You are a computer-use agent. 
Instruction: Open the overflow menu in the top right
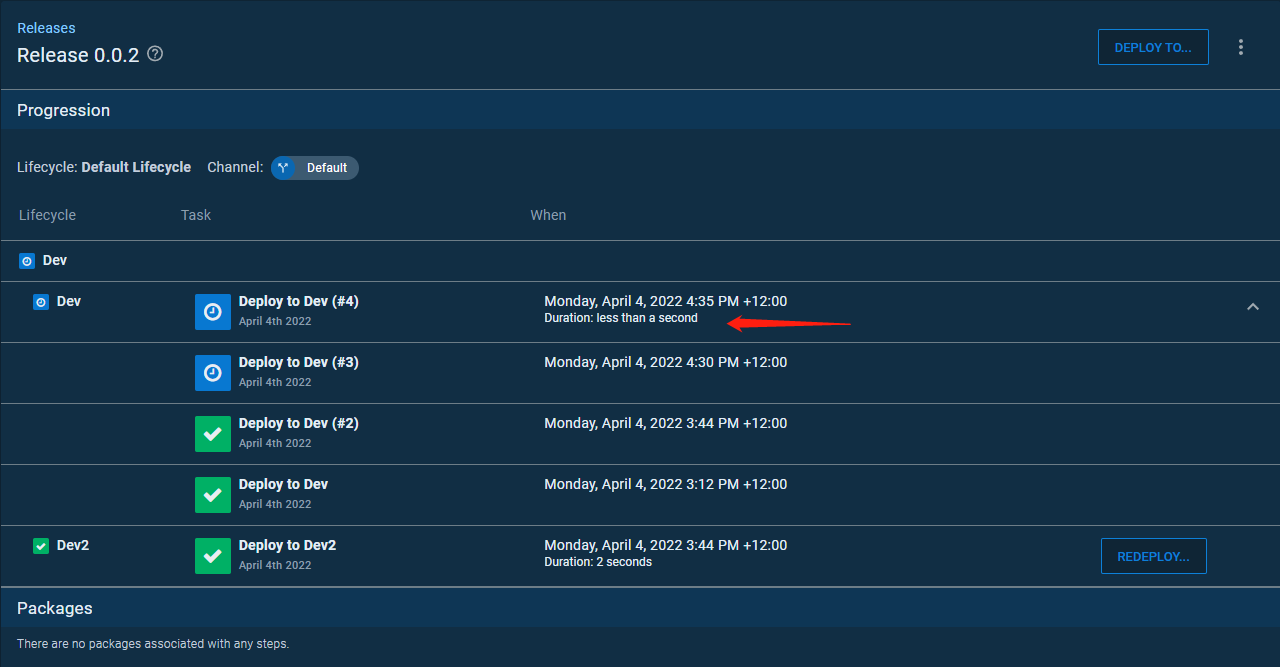click(1241, 47)
